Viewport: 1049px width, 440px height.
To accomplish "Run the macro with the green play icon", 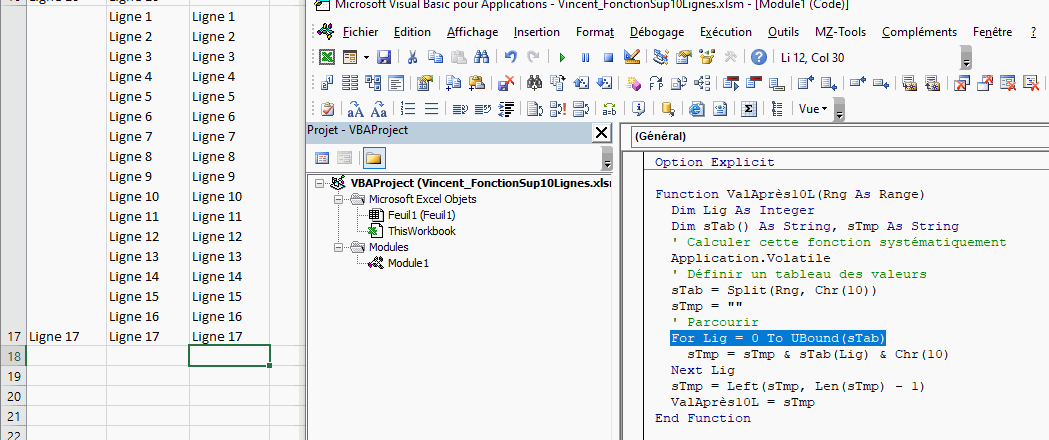I will pos(562,57).
